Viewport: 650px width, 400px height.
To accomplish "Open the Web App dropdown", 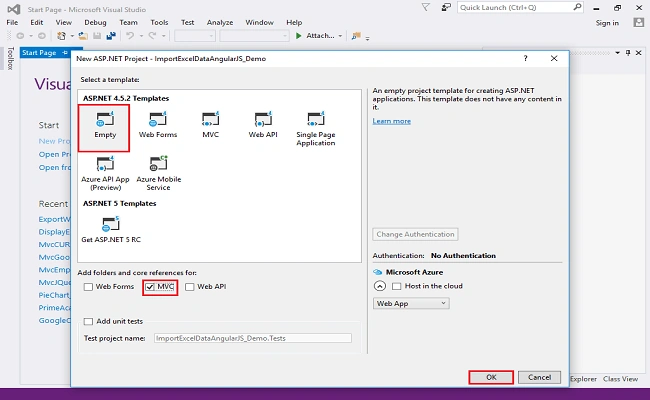I will [411, 303].
